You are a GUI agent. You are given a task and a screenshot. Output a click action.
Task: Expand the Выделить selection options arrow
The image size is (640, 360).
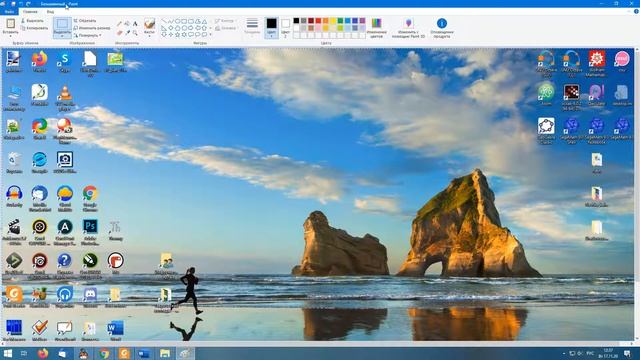coord(62,36)
